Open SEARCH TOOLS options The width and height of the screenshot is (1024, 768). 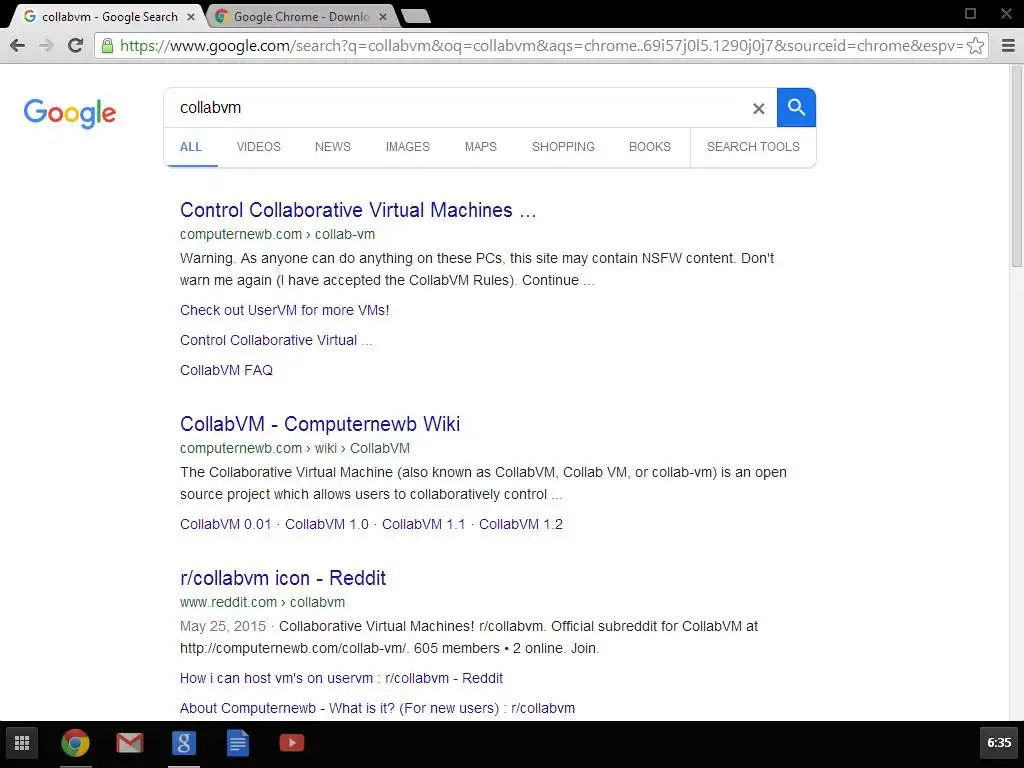753,147
